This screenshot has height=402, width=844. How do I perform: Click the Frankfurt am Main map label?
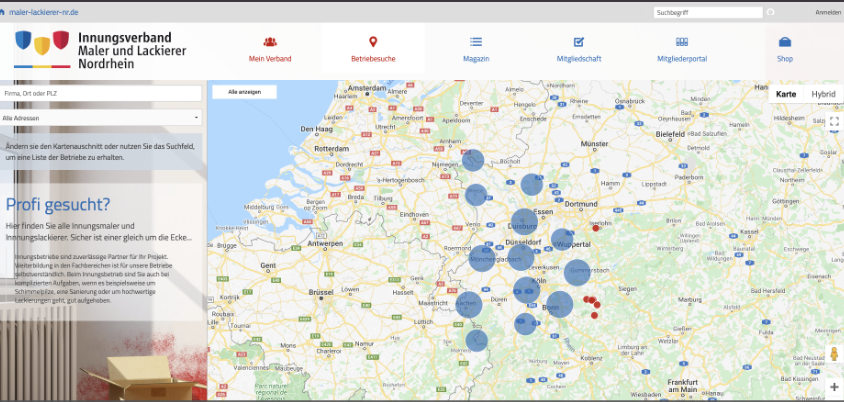pos(683,385)
